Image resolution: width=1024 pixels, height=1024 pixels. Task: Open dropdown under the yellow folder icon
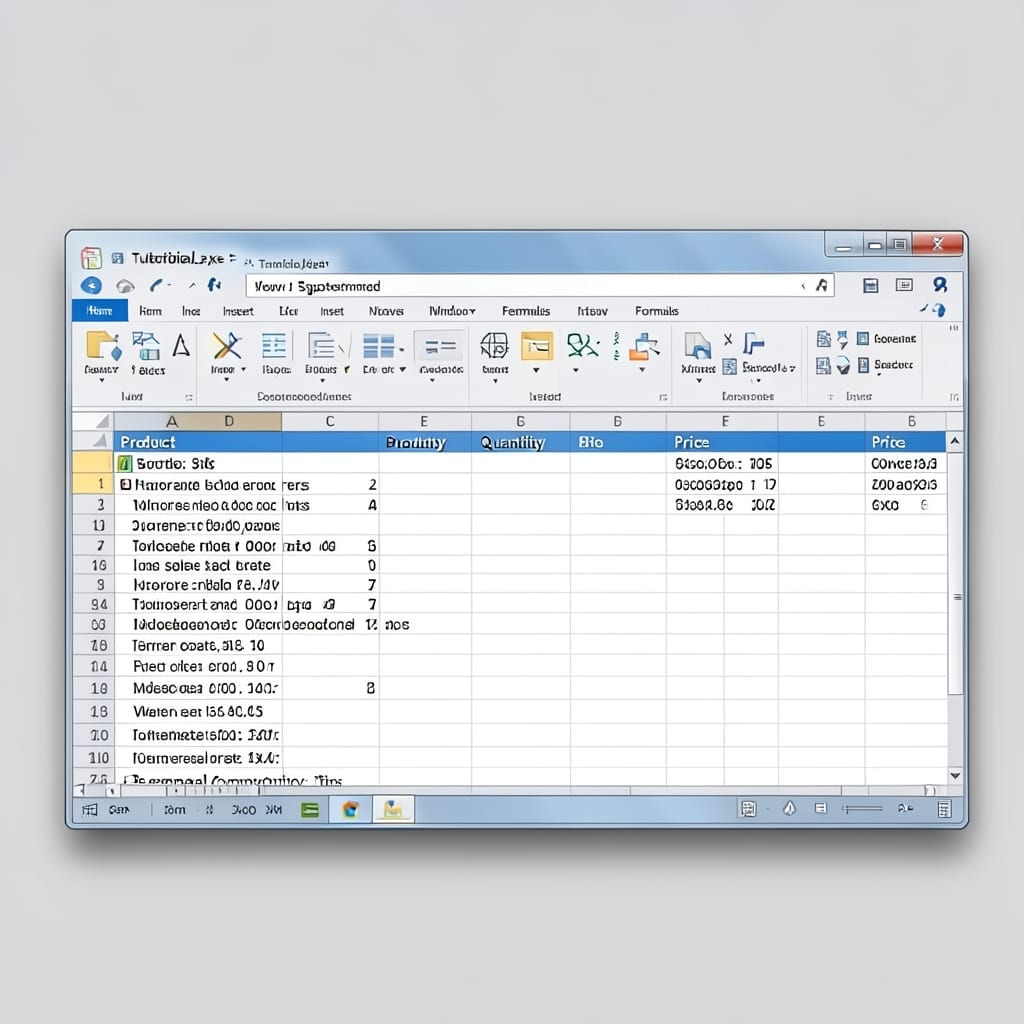[x=536, y=370]
